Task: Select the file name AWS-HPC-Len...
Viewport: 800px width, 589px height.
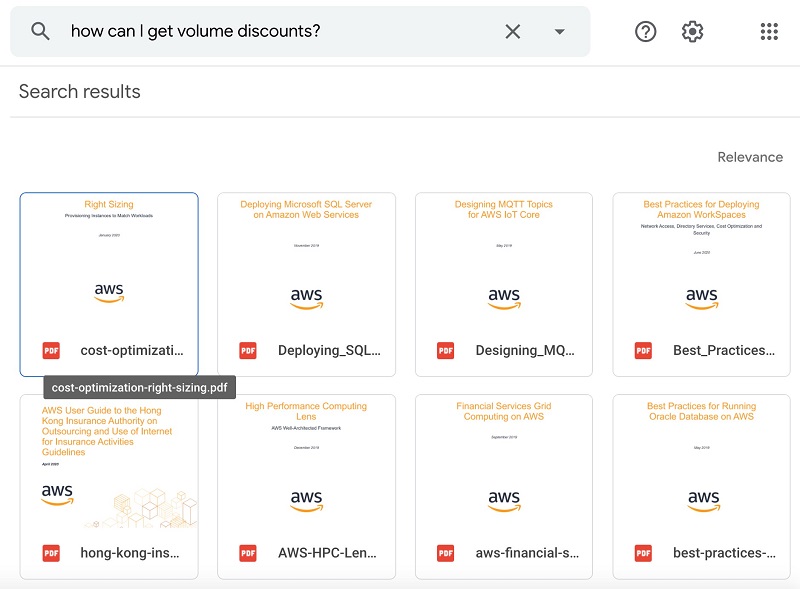Action: [327, 553]
